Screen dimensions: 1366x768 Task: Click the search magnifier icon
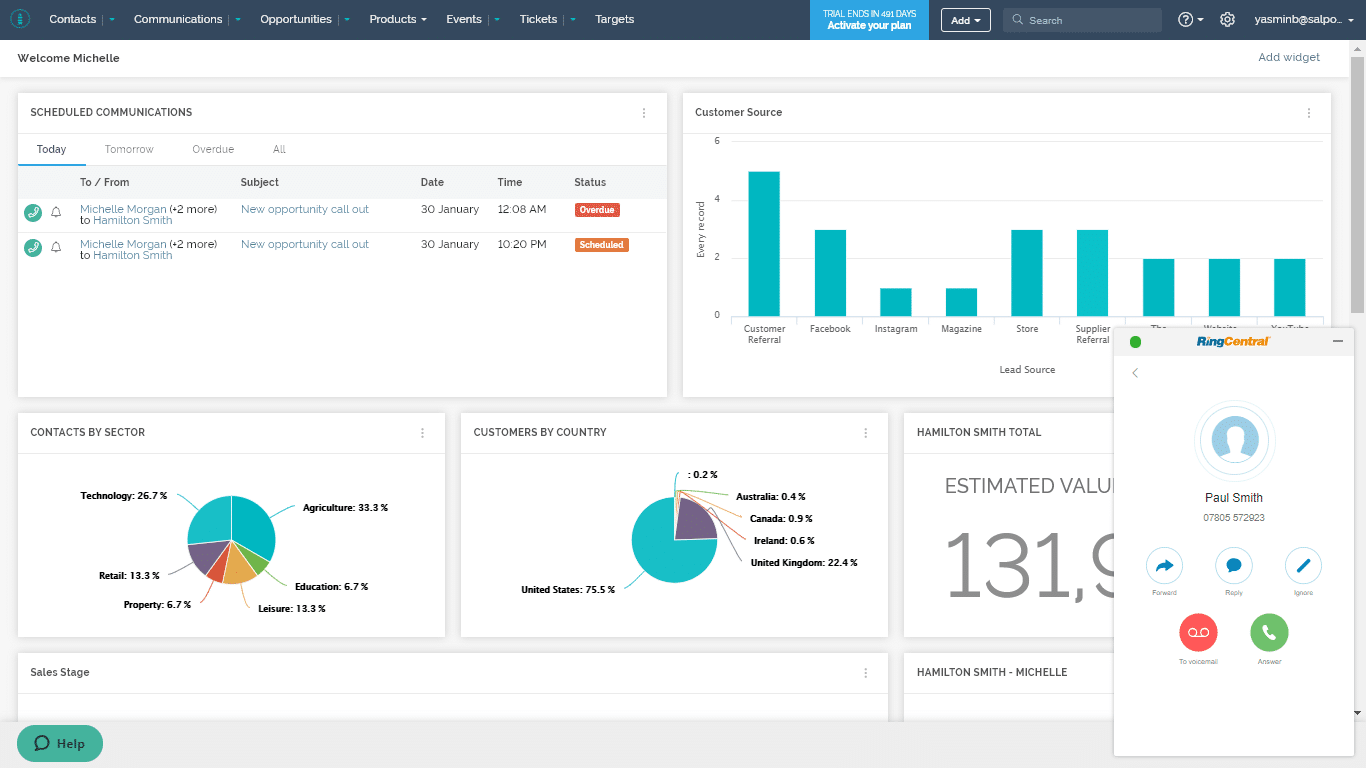pos(1017,20)
